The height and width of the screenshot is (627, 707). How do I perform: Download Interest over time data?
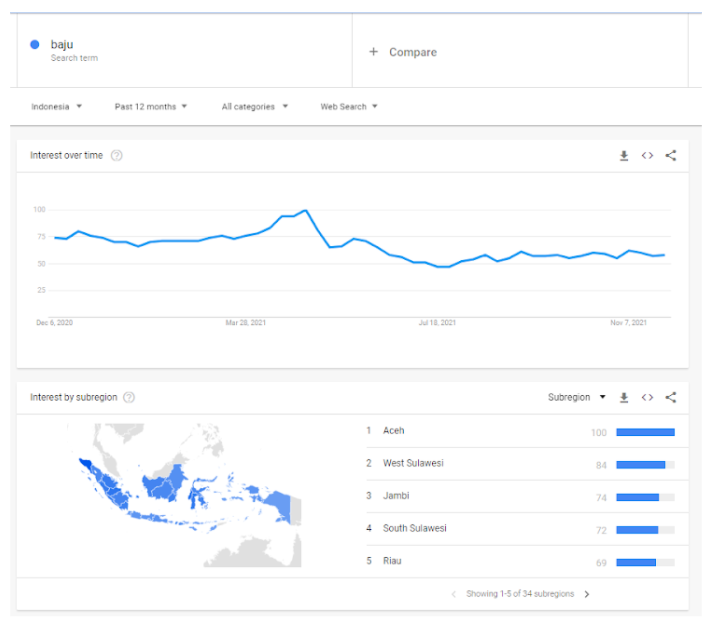[624, 156]
